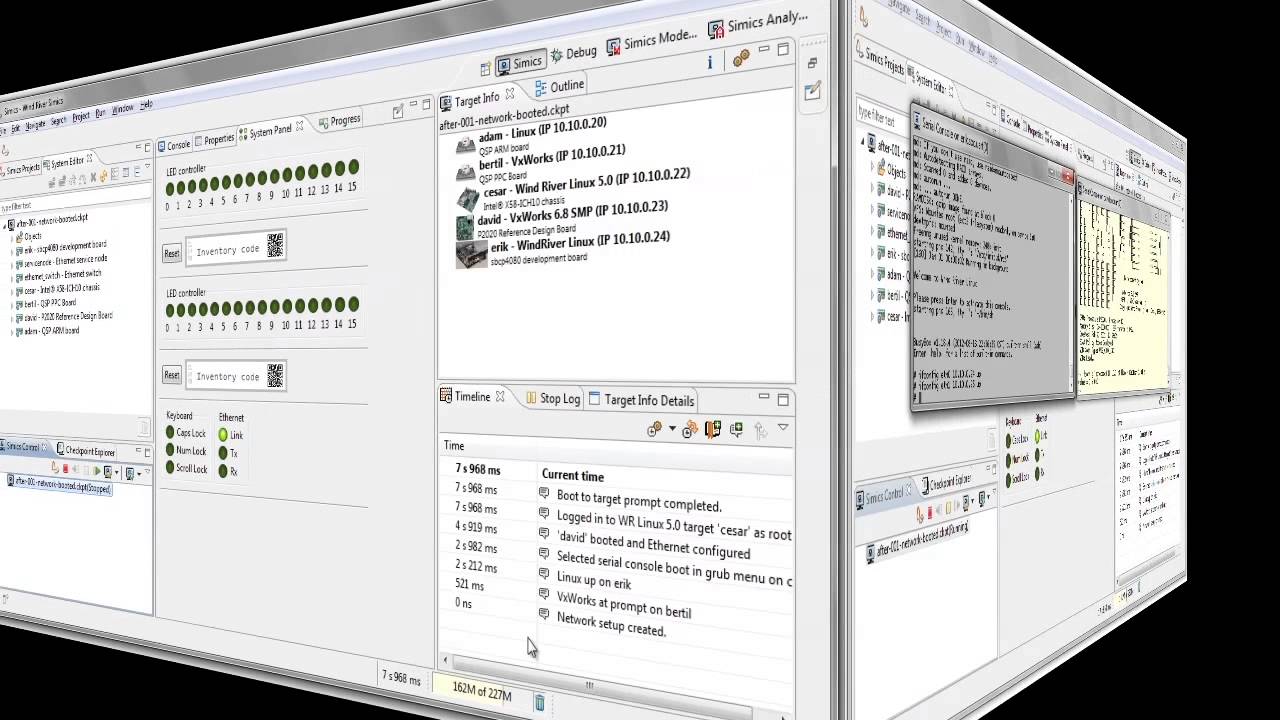Click the first timeline marker icon in toolbar
1280x720 pixels.
(654, 430)
